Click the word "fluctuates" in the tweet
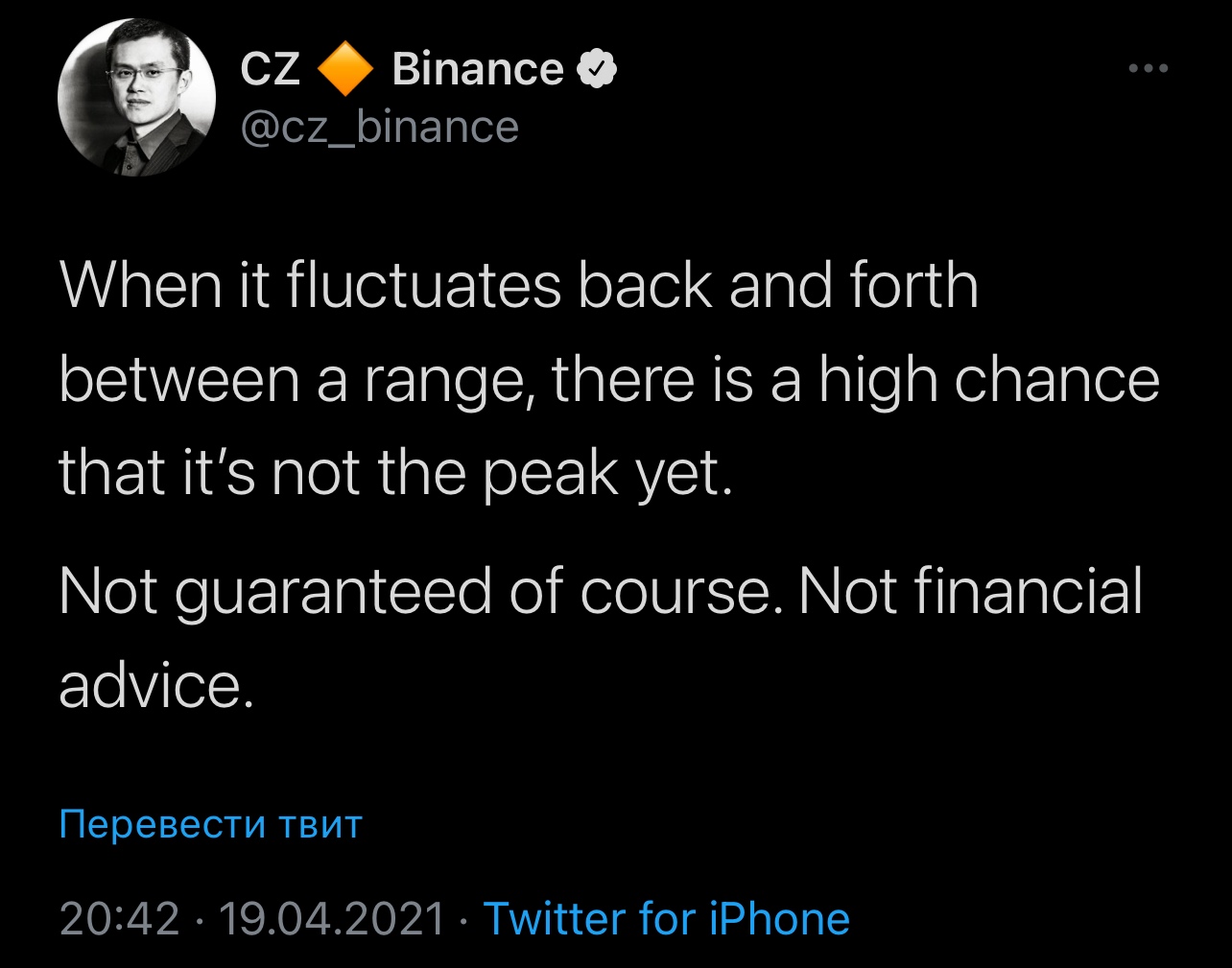The height and width of the screenshot is (968, 1232). coord(423,286)
